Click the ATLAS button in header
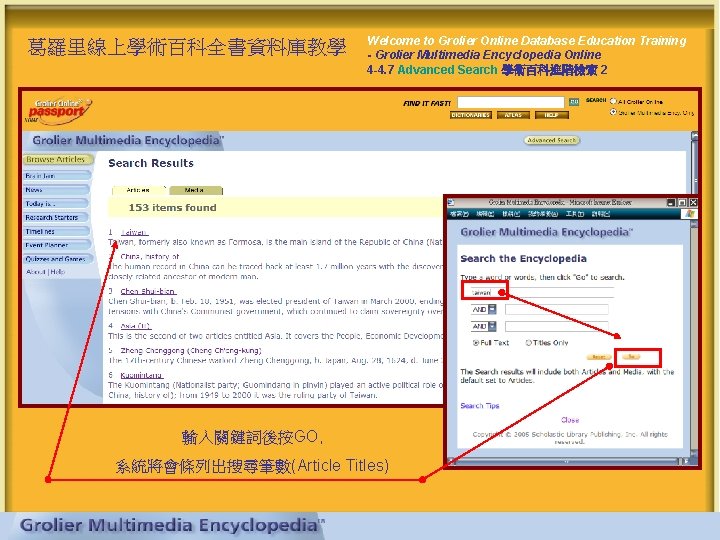This screenshot has height=540, width=720. click(x=513, y=115)
